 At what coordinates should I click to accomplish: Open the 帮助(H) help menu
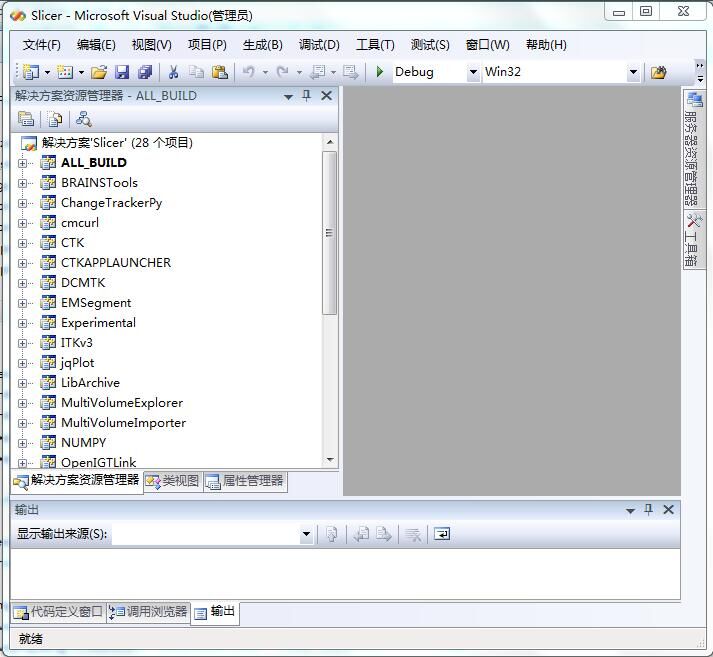click(x=546, y=45)
